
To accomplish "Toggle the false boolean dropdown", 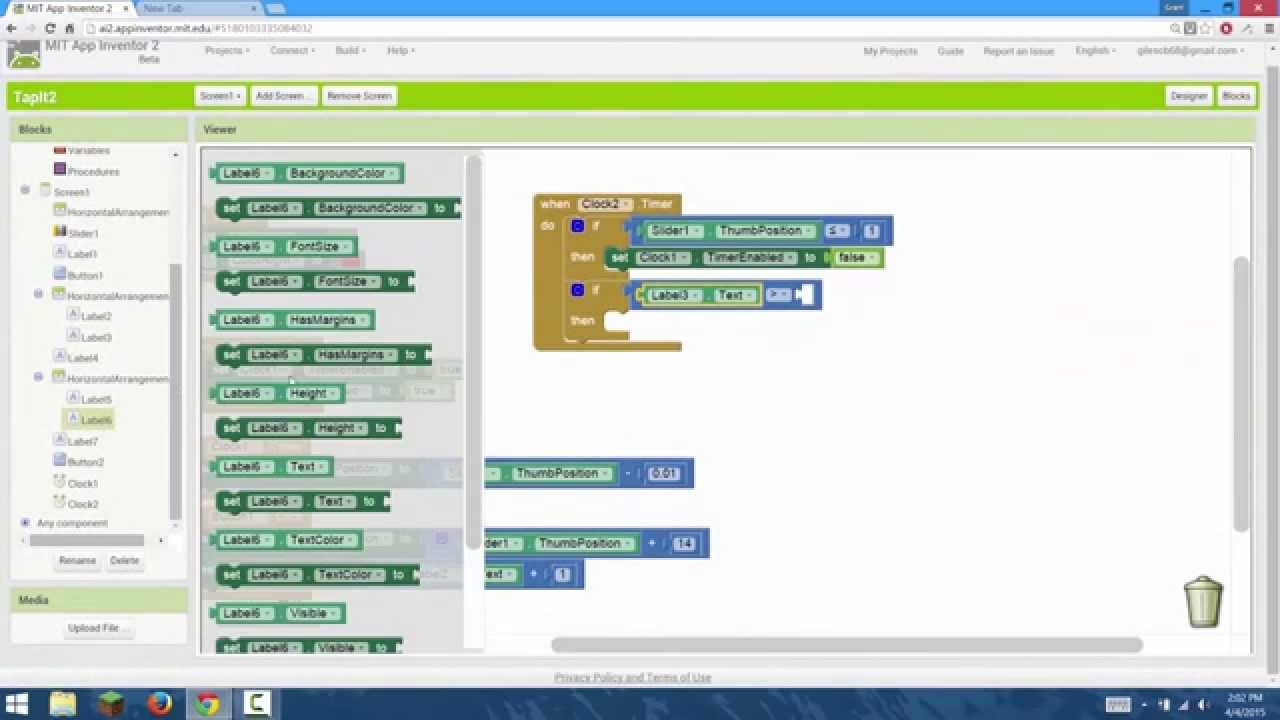I will 858,258.
